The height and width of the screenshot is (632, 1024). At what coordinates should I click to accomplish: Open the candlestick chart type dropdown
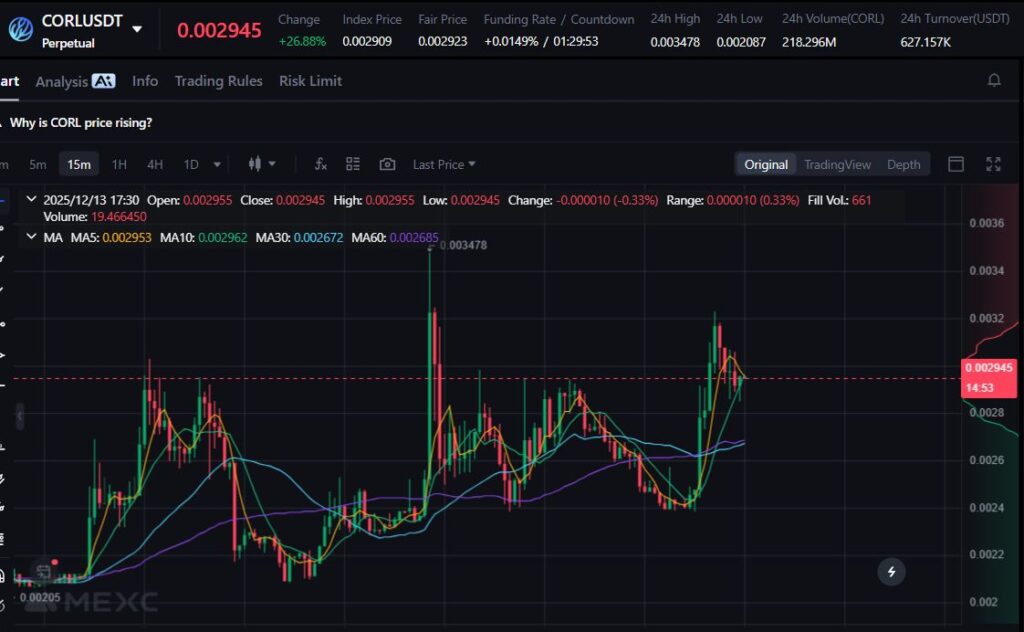(x=261, y=164)
